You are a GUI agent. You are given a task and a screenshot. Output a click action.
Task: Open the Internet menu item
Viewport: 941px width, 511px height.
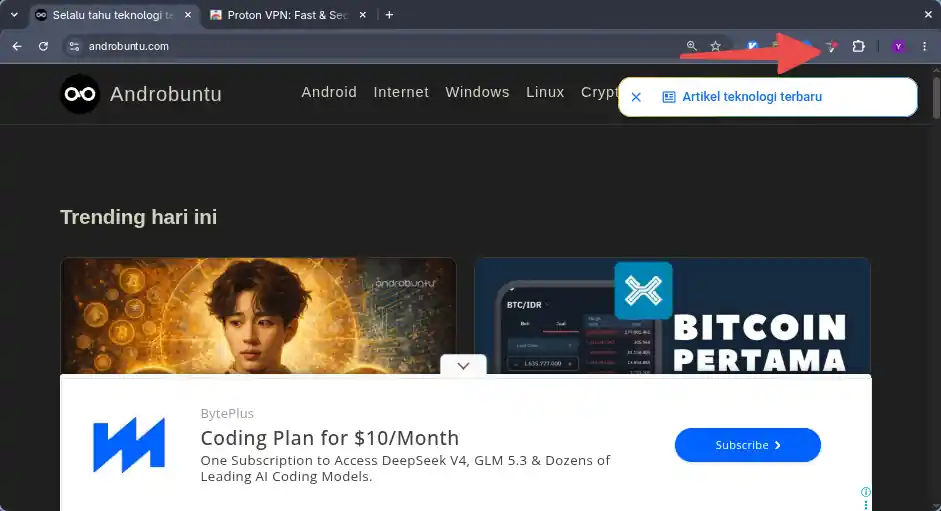coord(401,92)
